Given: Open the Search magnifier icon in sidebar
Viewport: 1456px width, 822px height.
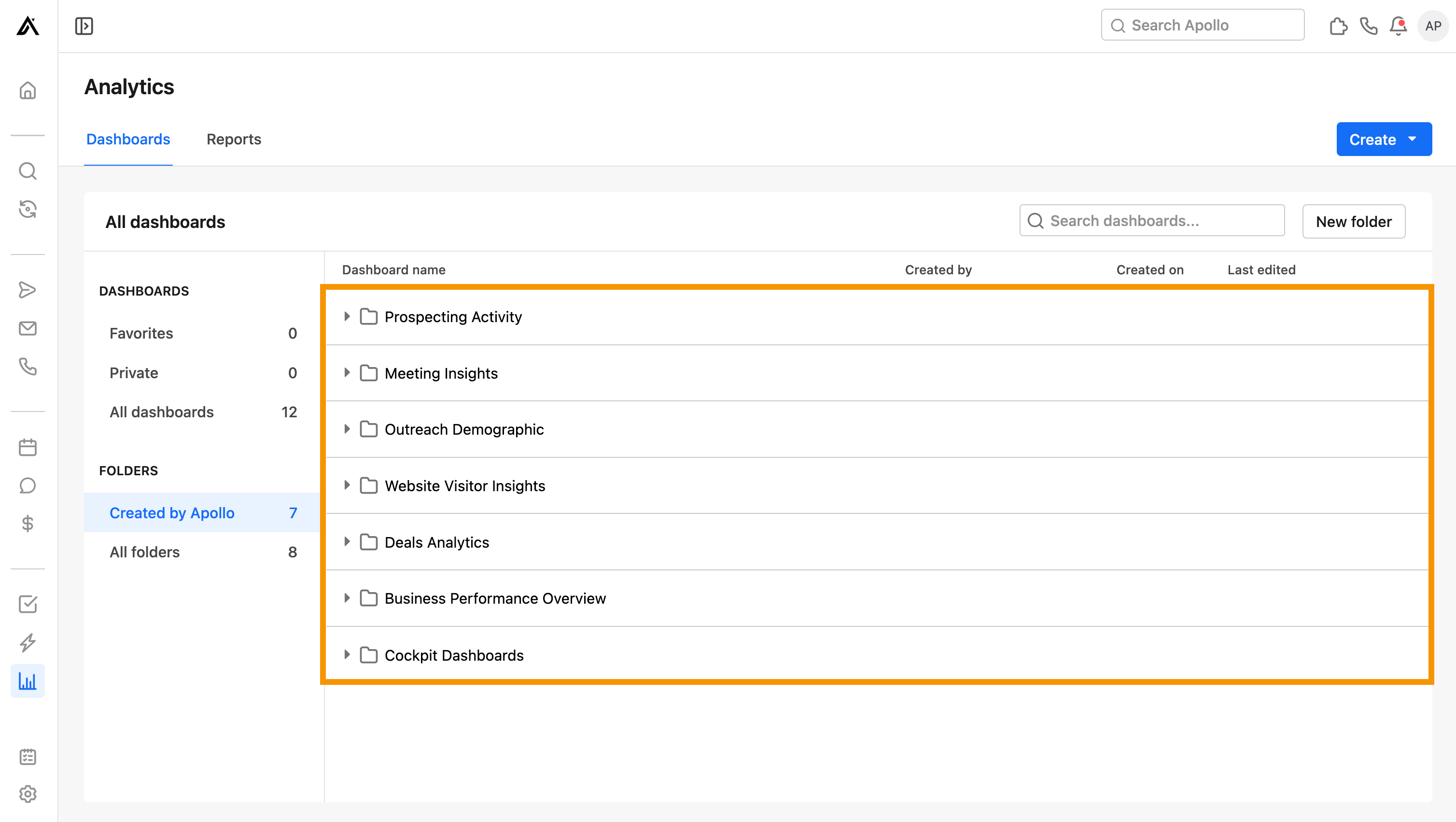Looking at the screenshot, I should (x=28, y=171).
